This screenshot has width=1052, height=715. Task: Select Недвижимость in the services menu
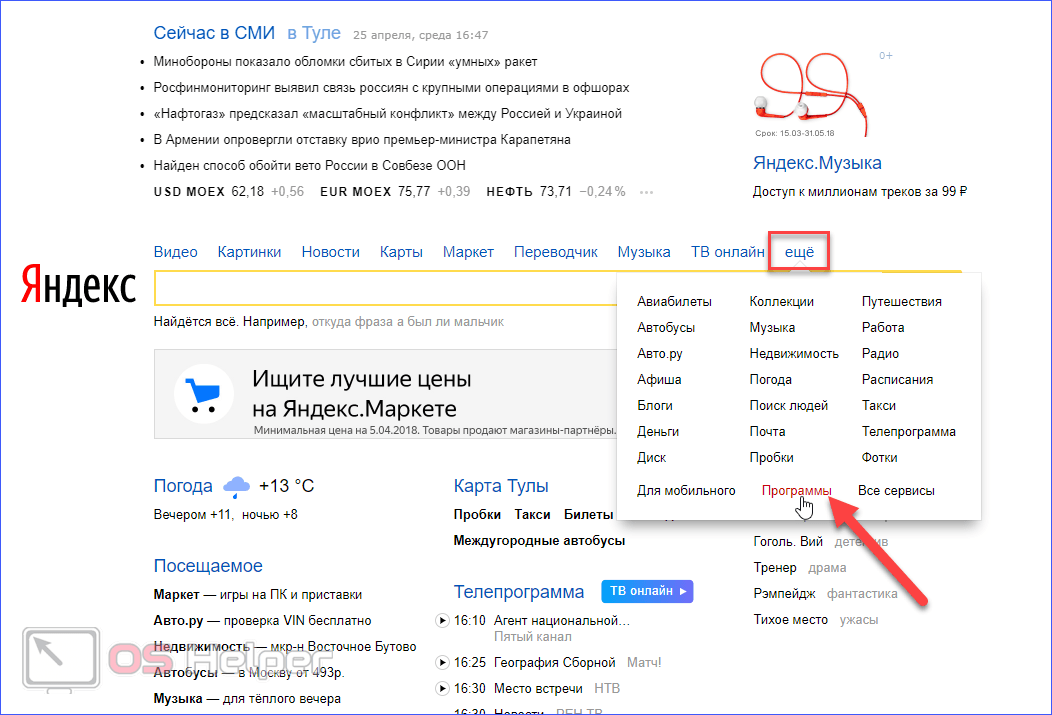tap(794, 353)
